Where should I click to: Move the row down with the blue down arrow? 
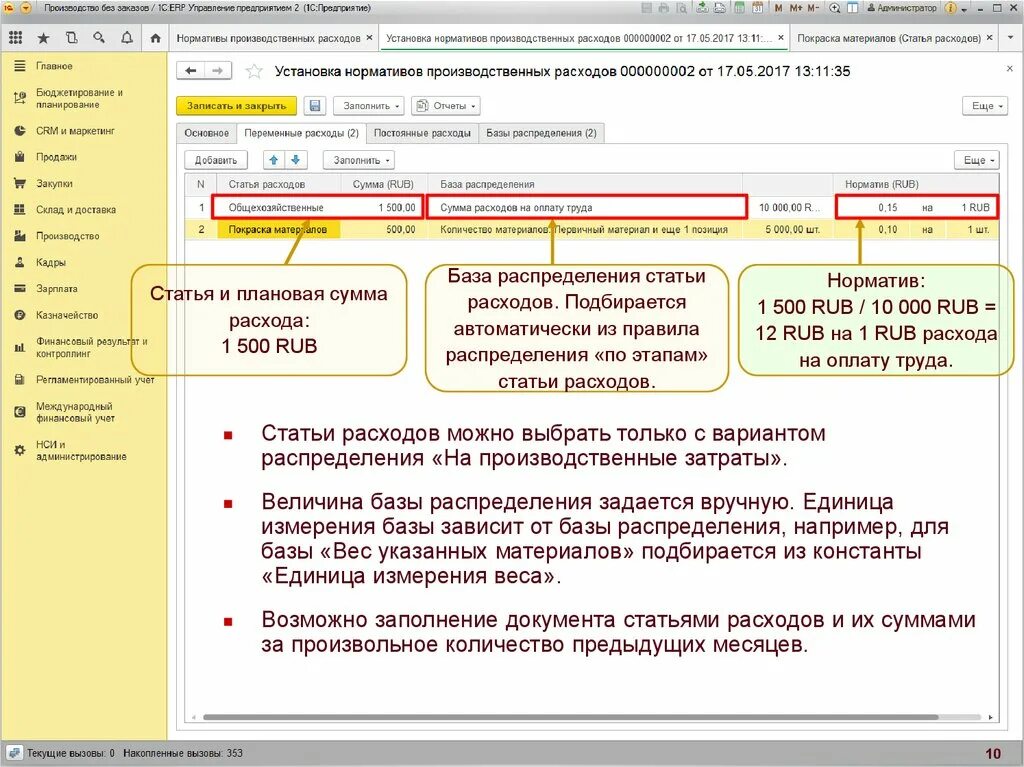pyautogui.click(x=295, y=160)
